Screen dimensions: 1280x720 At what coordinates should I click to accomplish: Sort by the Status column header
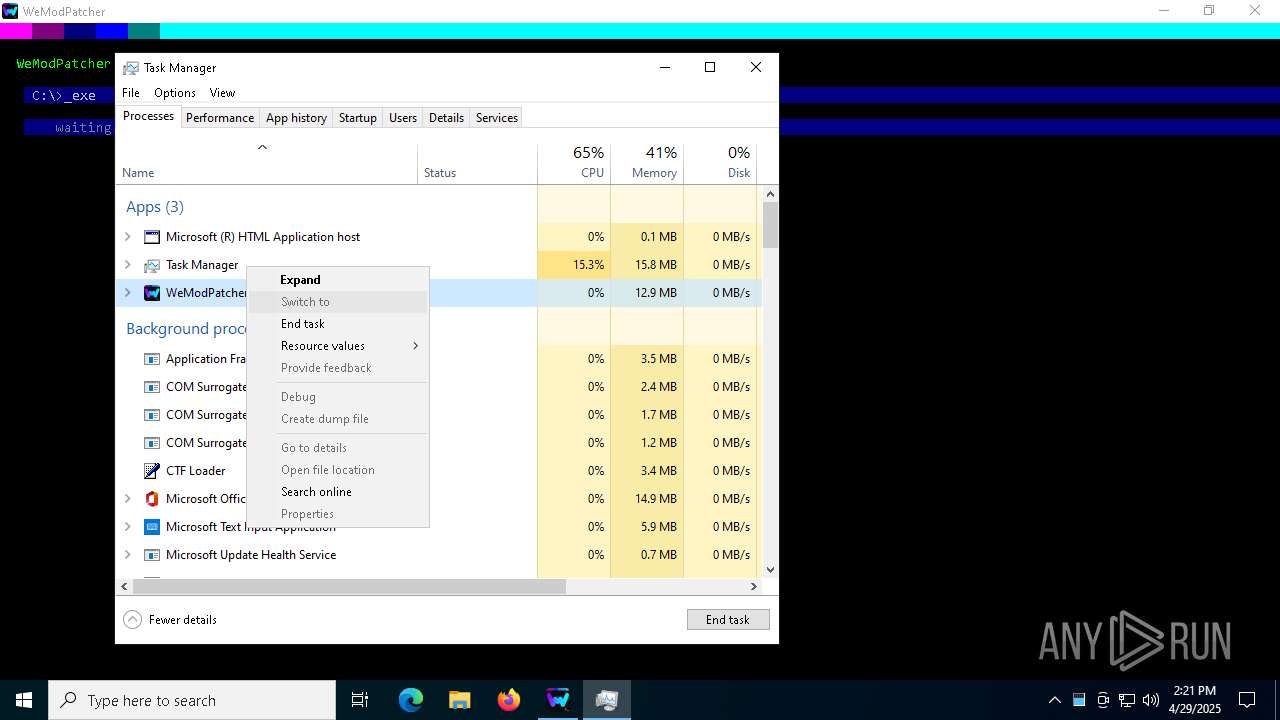click(477, 163)
